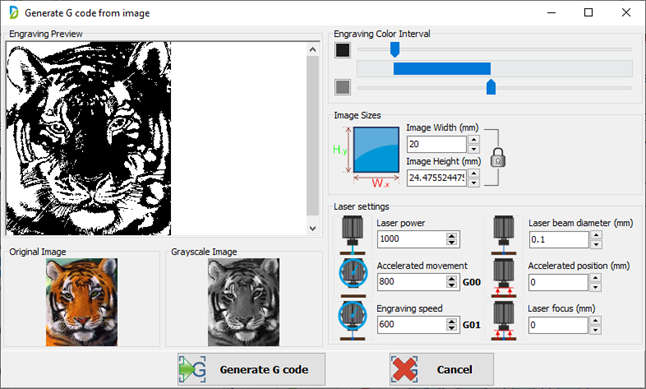The image size is (646, 389).
Task: Maximize the Generate G code window
Action: (x=588, y=13)
